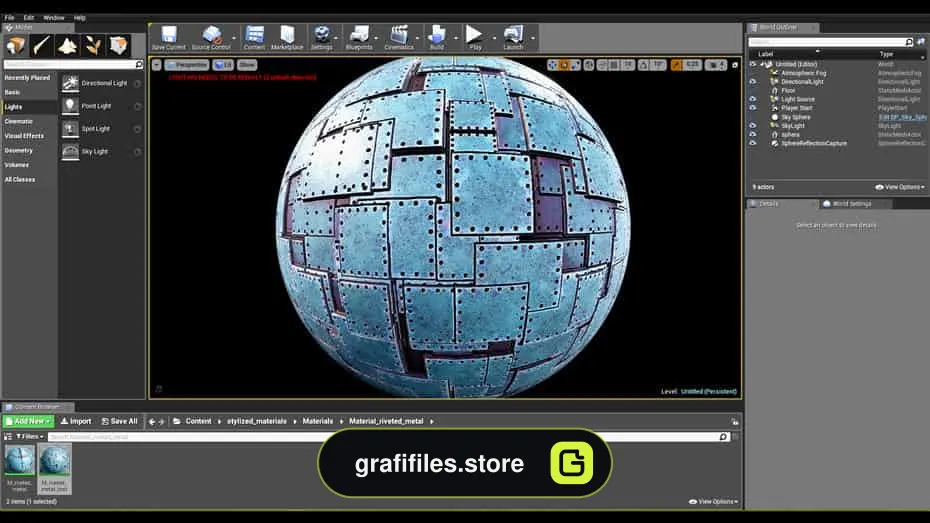This screenshot has width=930, height=523.
Task: Open the Perspective view dropdown
Action: (x=187, y=65)
